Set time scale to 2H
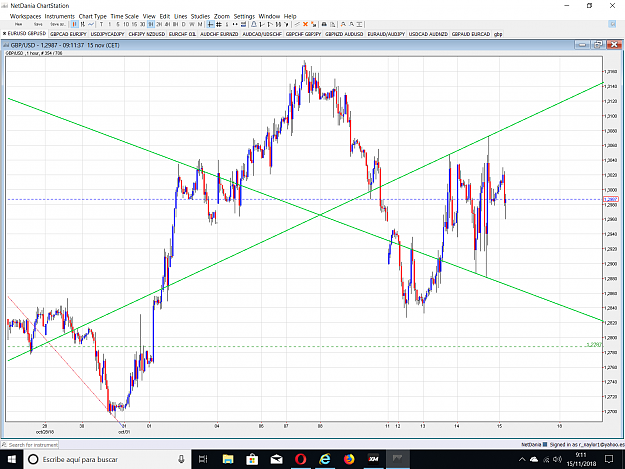 click(x=159, y=24)
